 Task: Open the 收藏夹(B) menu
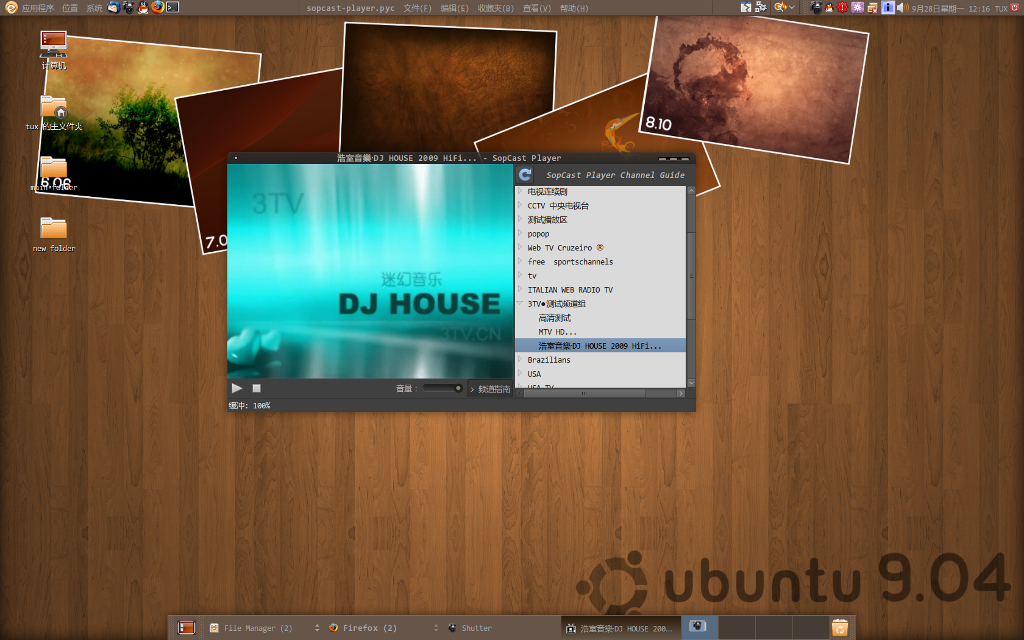tap(496, 8)
